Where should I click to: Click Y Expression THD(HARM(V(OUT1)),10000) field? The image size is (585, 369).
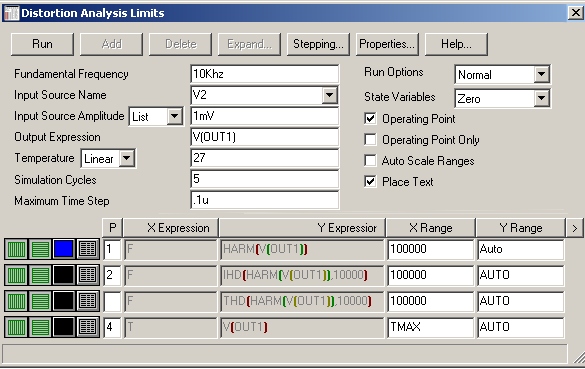coord(302,301)
